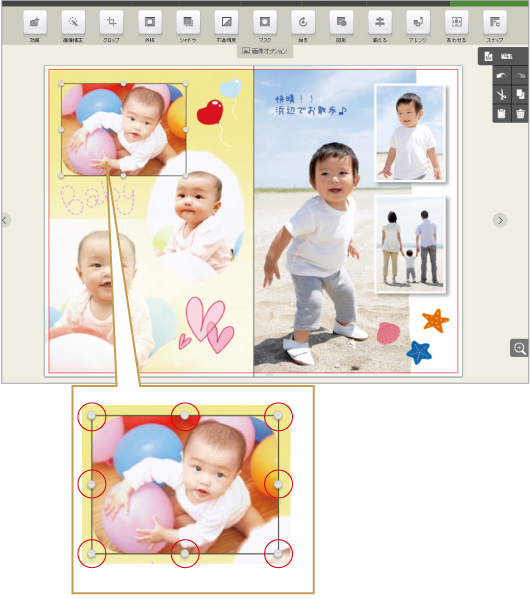Image resolution: width=530 pixels, height=598 pixels.
Task: Go to next page spread arrow
Action: 500,220
